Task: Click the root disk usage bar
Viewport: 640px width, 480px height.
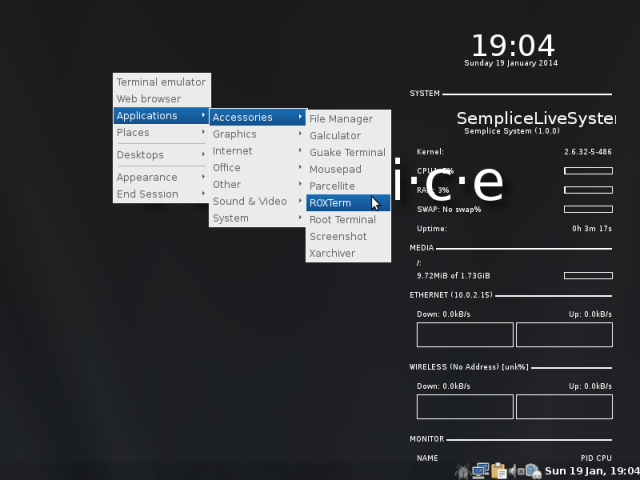Action: coord(588,276)
